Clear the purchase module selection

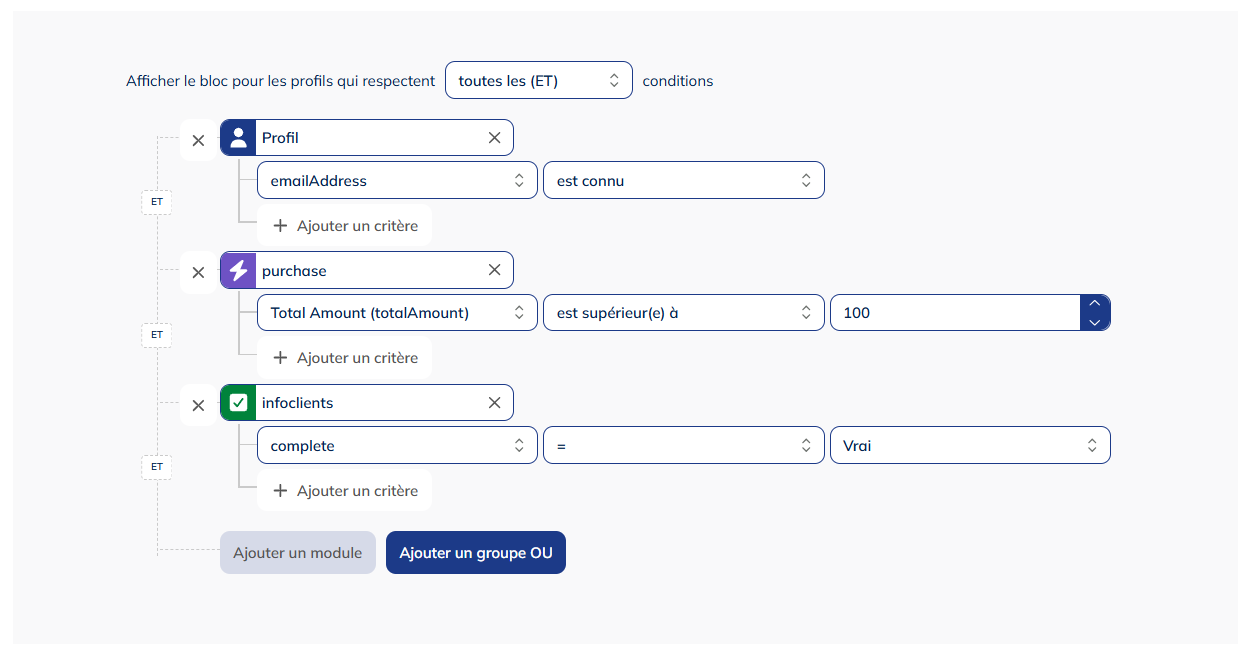point(494,270)
